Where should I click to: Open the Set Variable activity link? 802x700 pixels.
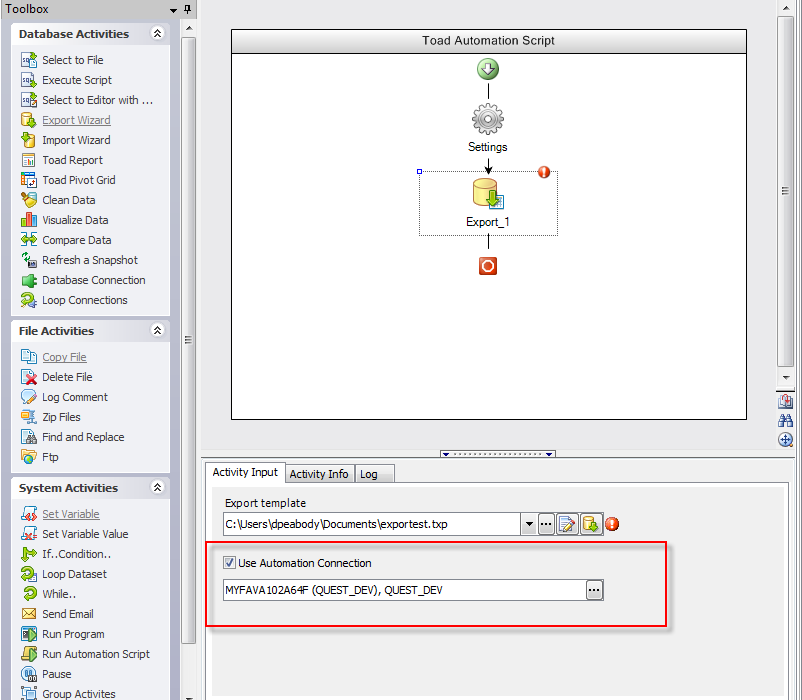pos(71,514)
